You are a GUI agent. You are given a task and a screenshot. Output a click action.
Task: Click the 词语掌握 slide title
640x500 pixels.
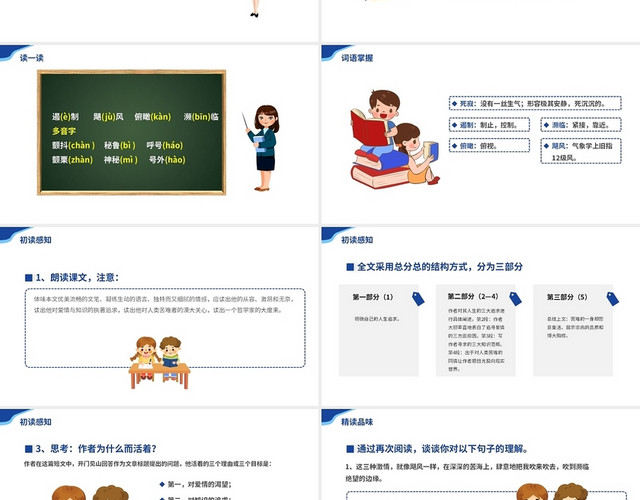(x=357, y=58)
